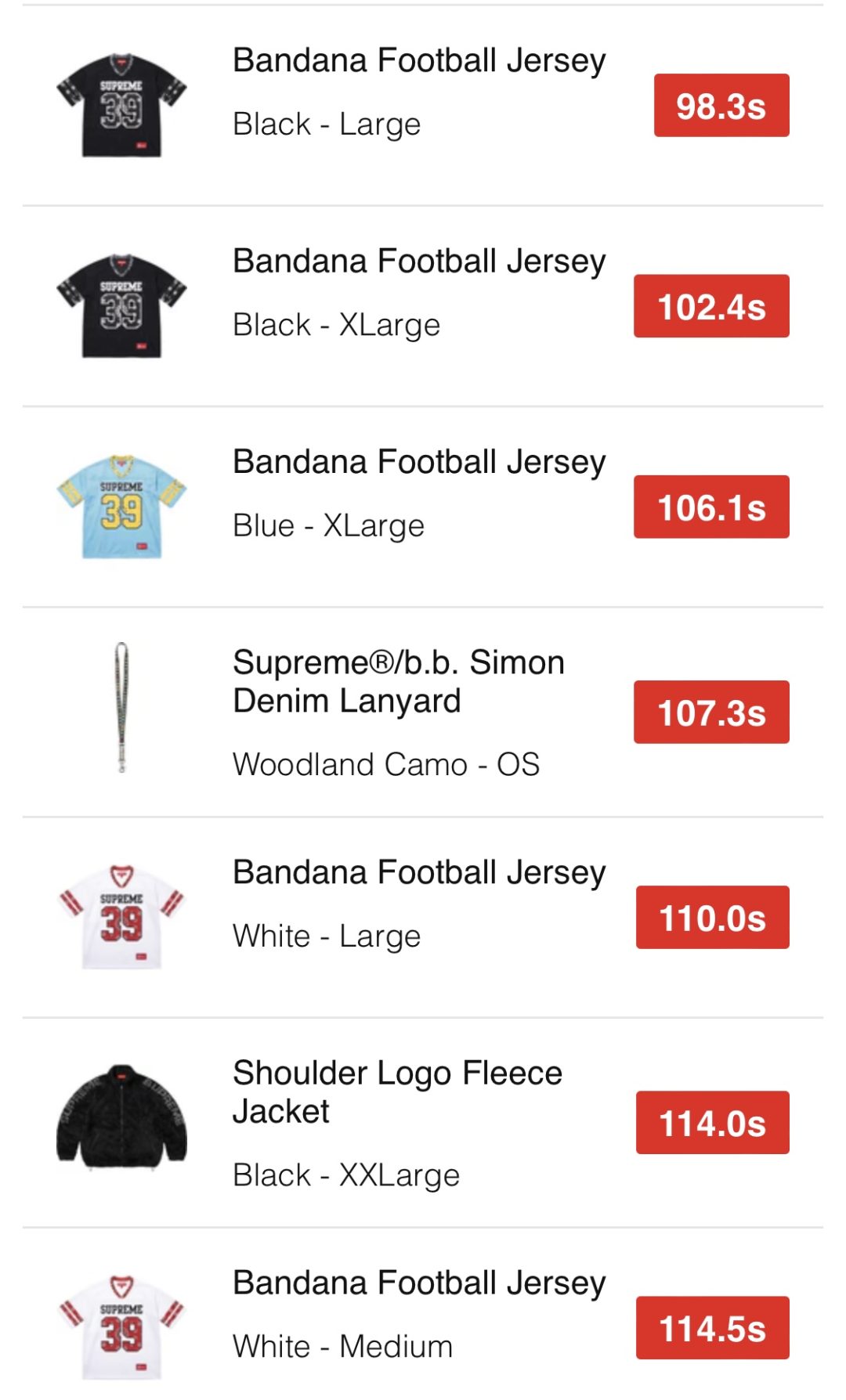The image size is (846, 1400).
Task: Tap the 106.1s red time badge
Action: (x=711, y=507)
